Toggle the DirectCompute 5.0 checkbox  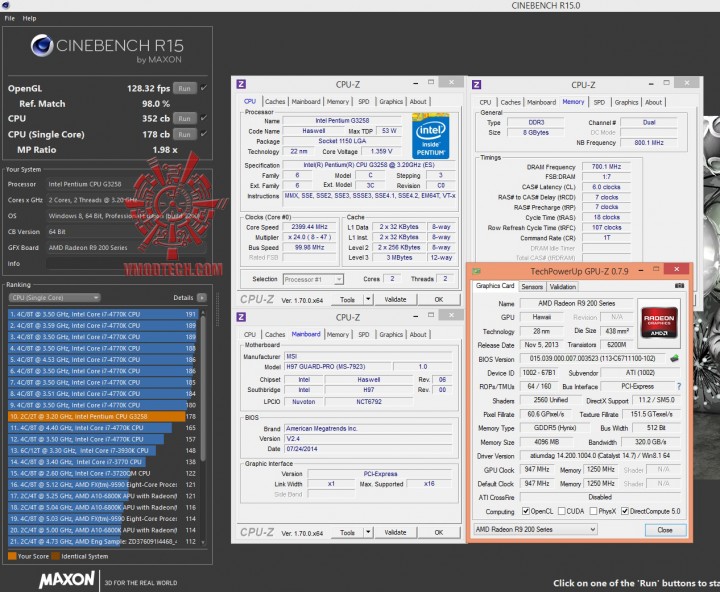tap(624, 511)
